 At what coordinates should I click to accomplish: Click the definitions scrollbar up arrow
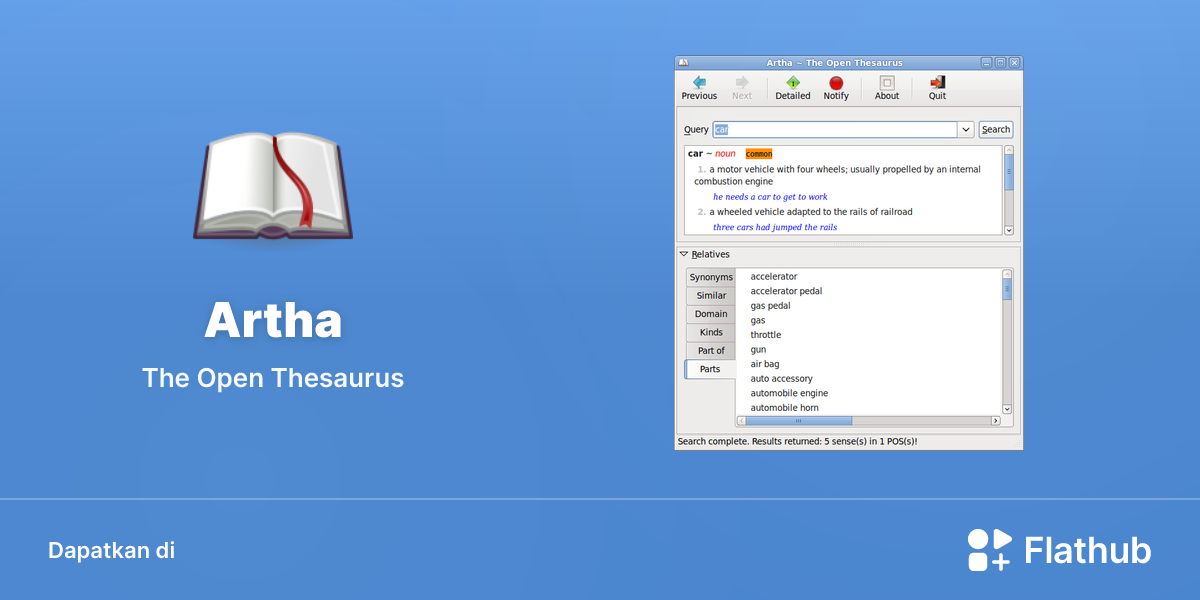[x=1009, y=150]
